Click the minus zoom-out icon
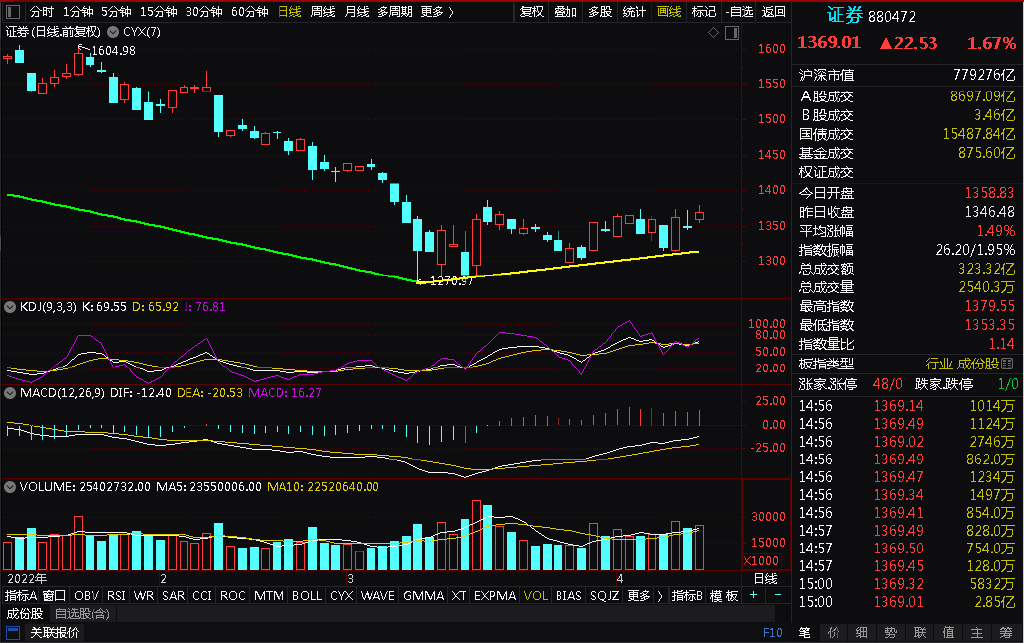The image size is (1024, 643). (778, 595)
